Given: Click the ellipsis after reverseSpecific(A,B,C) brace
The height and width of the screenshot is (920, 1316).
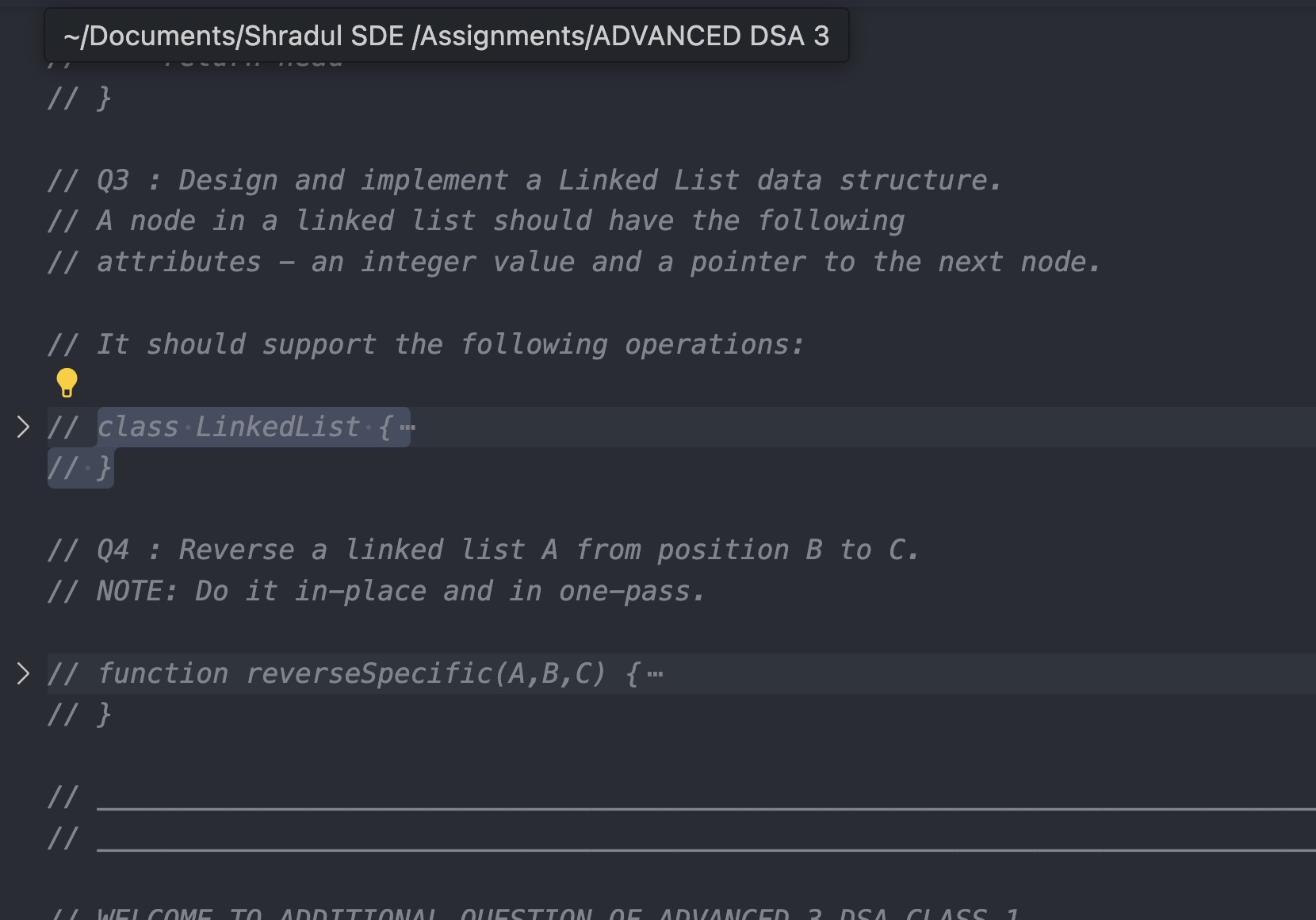Looking at the screenshot, I should [x=655, y=674].
